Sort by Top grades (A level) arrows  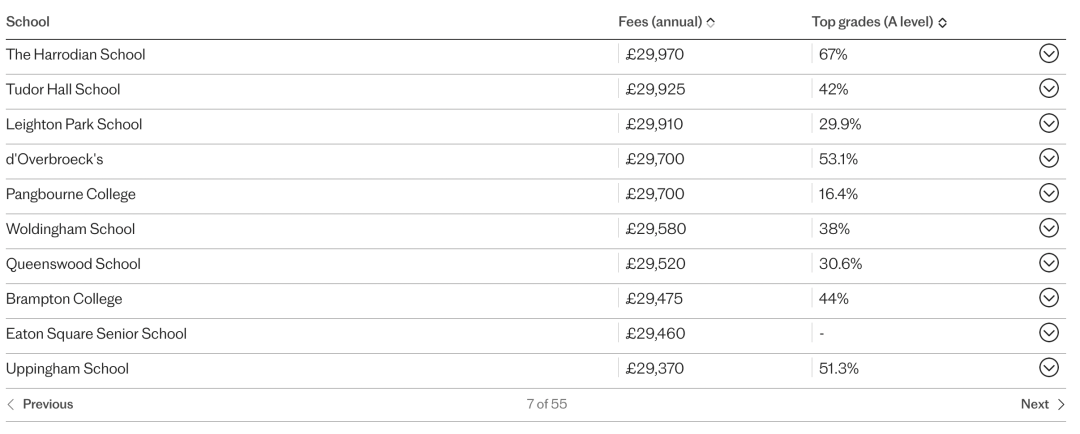pos(942,22)
